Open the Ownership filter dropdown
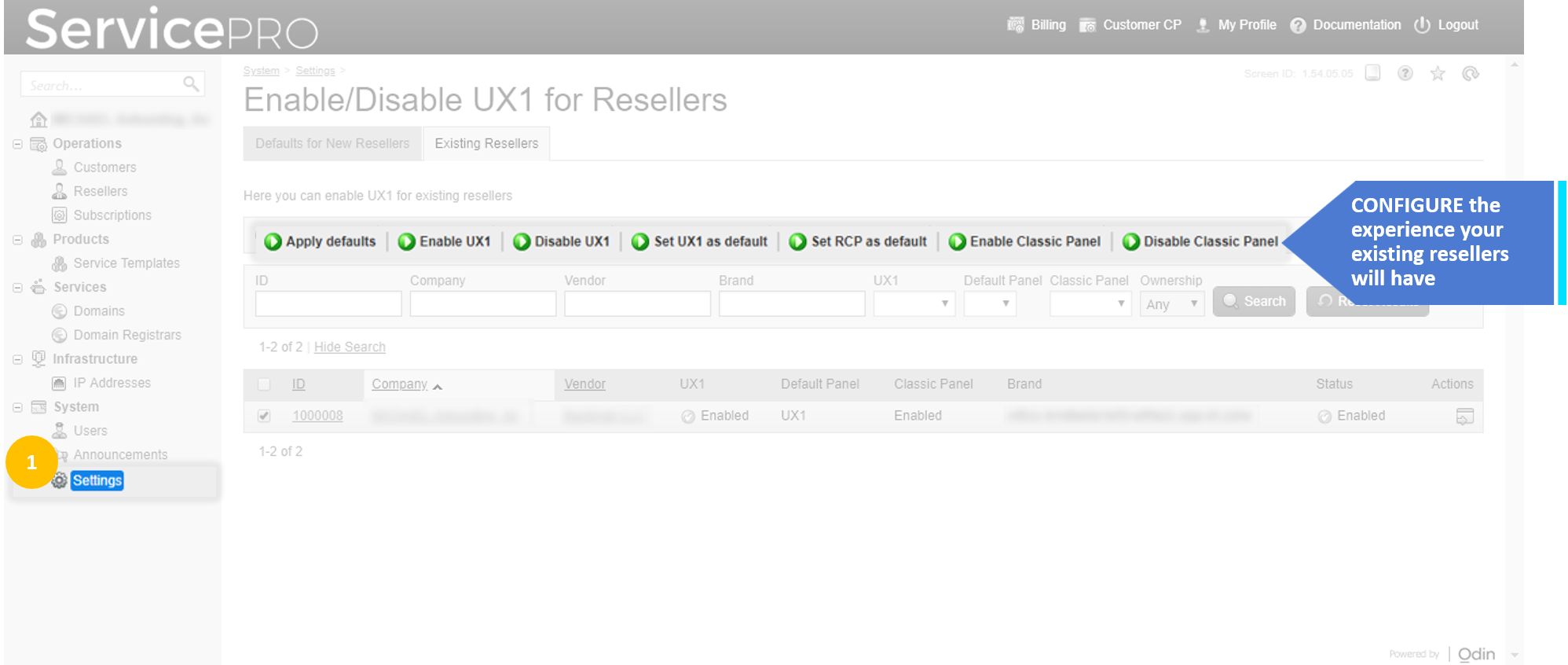Image resolution: width=1568 pixels, height=665 pixels. click(x=1171, y=304)
